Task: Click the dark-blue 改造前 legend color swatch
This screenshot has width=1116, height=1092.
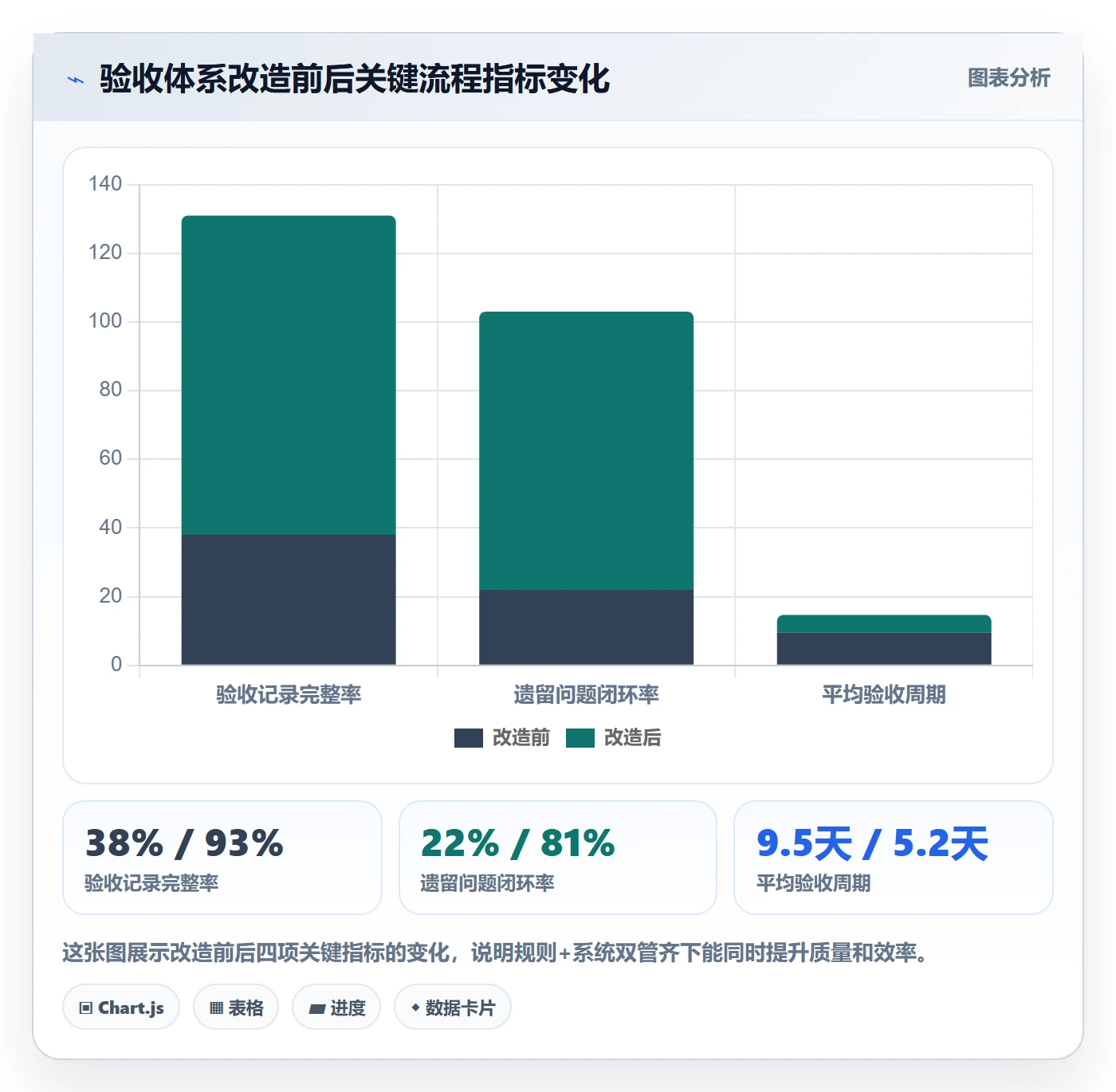Action: (469, 738)
